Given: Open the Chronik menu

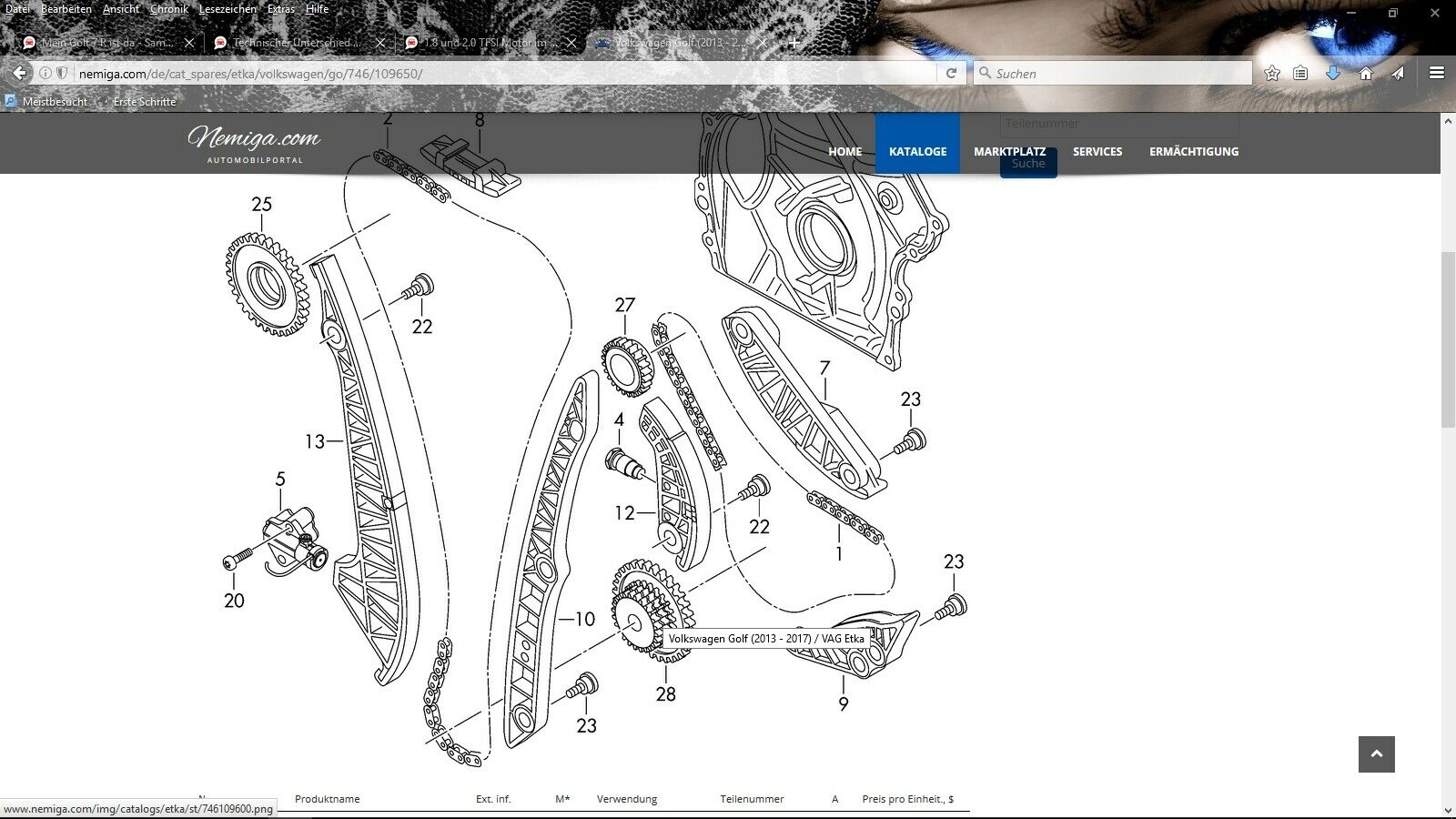Looking at the screenshot, I should click(x=169, y=9).
